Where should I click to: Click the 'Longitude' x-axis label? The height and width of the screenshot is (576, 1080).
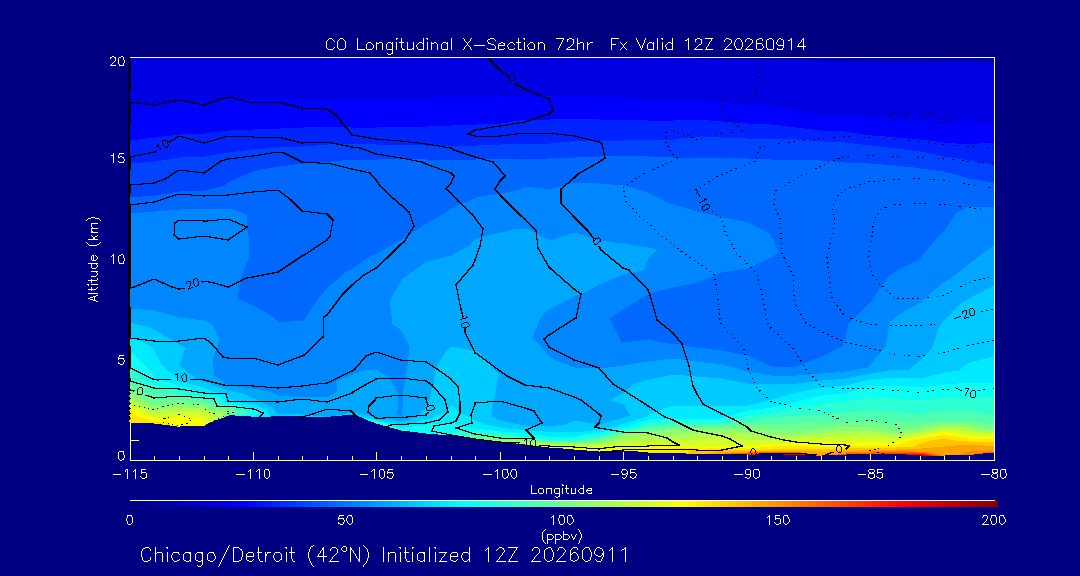point(561,490)
